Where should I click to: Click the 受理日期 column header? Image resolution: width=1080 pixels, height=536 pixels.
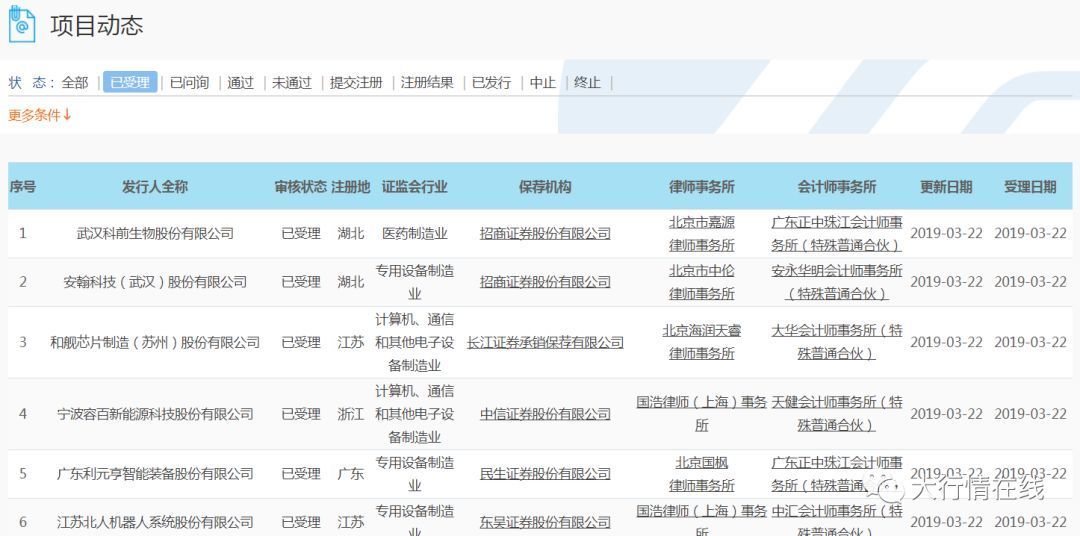pos(1030,187)
